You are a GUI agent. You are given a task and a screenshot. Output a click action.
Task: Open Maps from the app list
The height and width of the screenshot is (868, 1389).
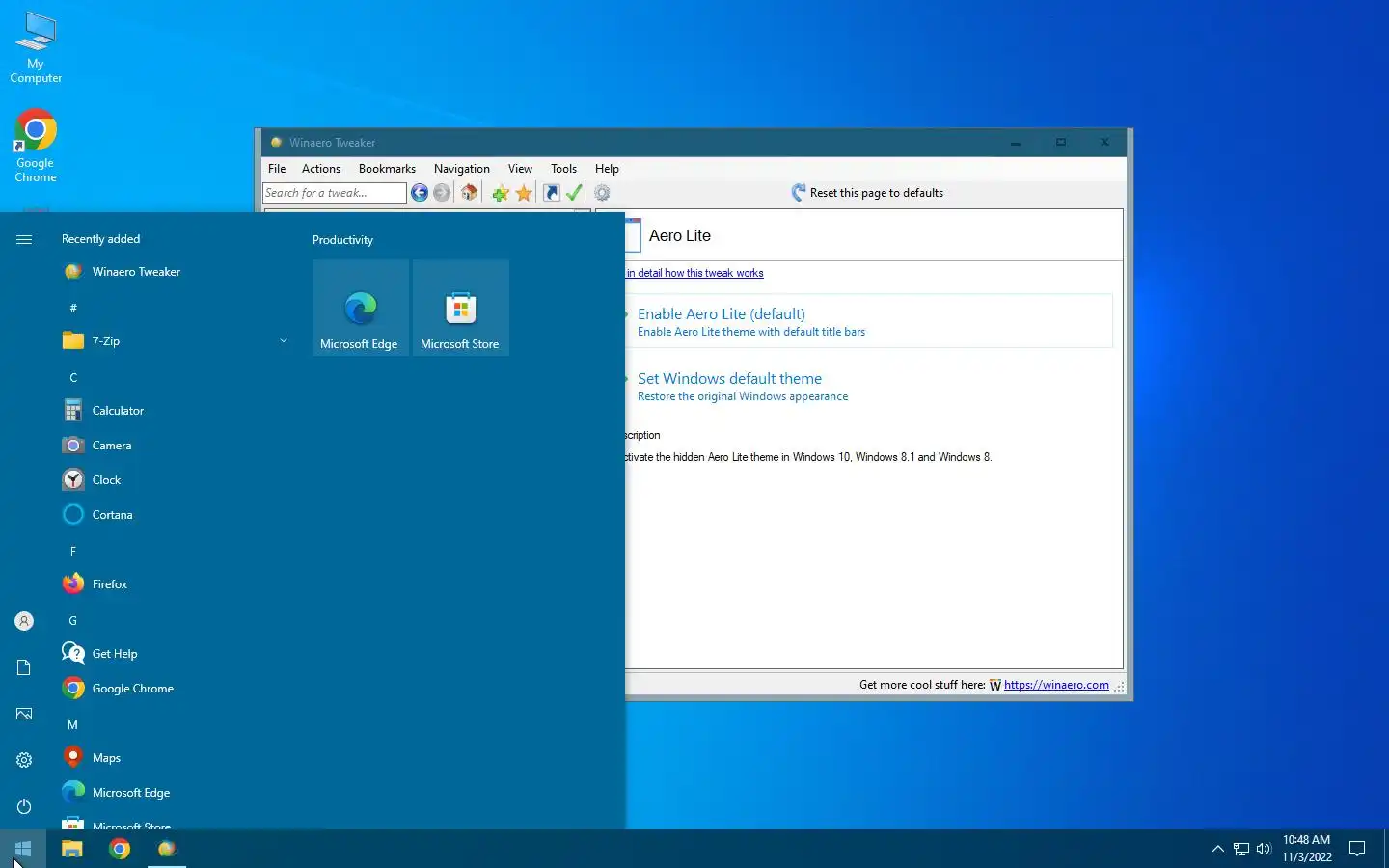174,758
